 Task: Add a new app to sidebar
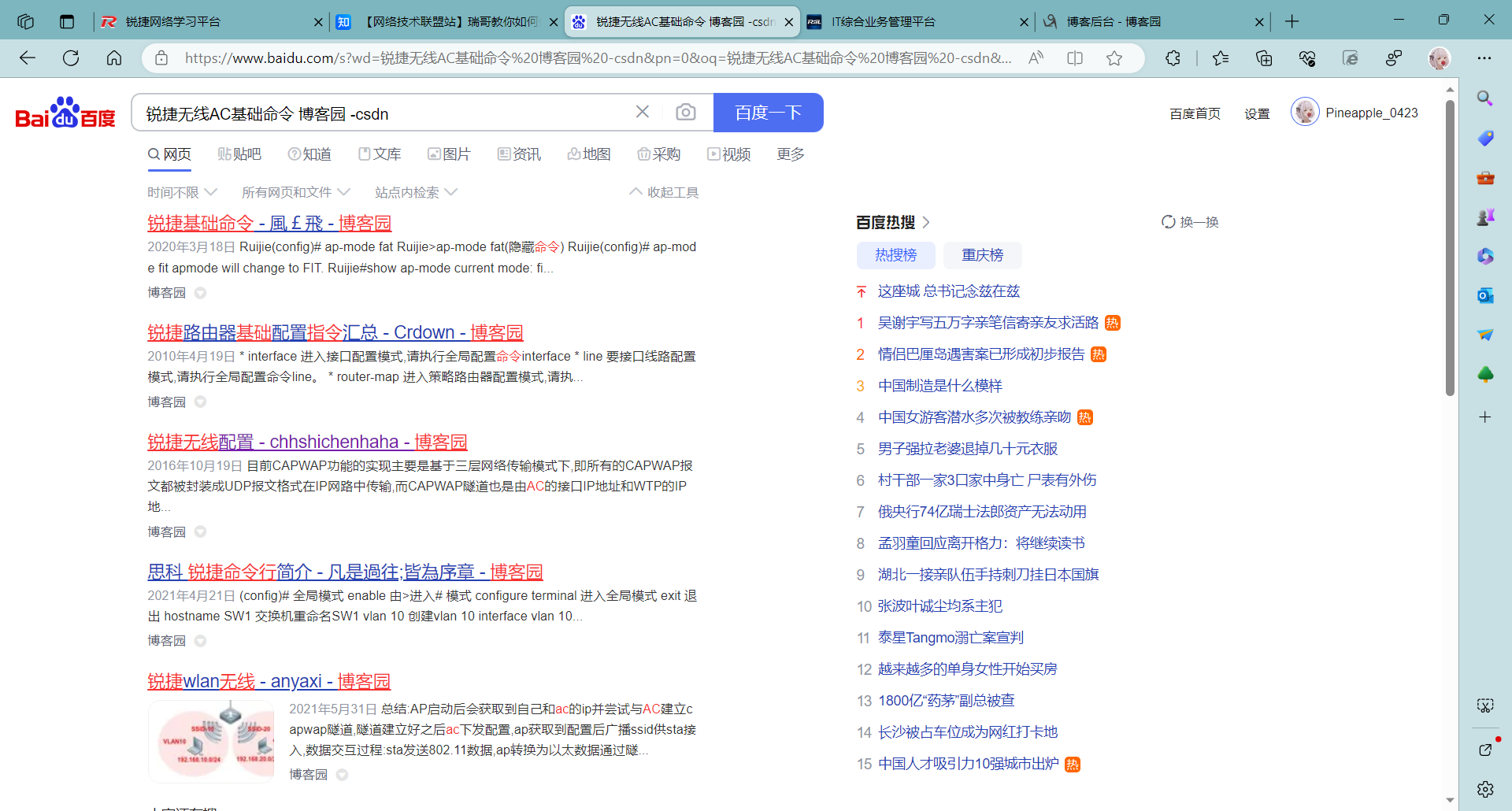coord(1485,417)
